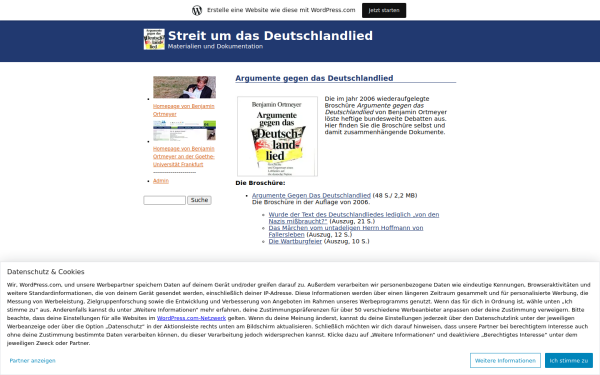Click the 'Weitere Informationen' button
600x375 pixels.
tap(505, 360)
